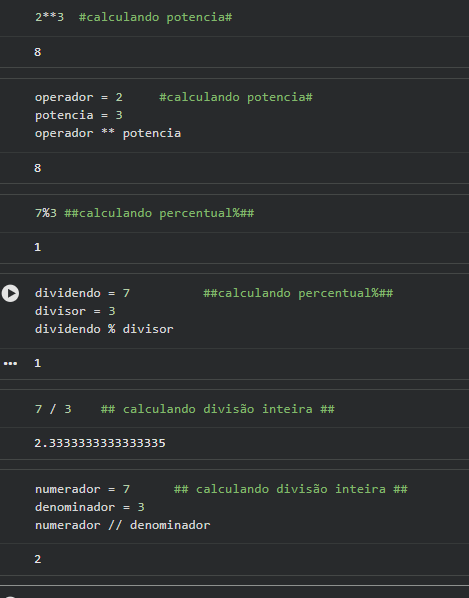The image size is (469, 598).
Task: Click the 'numerador = 7' assignment
Action: (x=82, y=489)
